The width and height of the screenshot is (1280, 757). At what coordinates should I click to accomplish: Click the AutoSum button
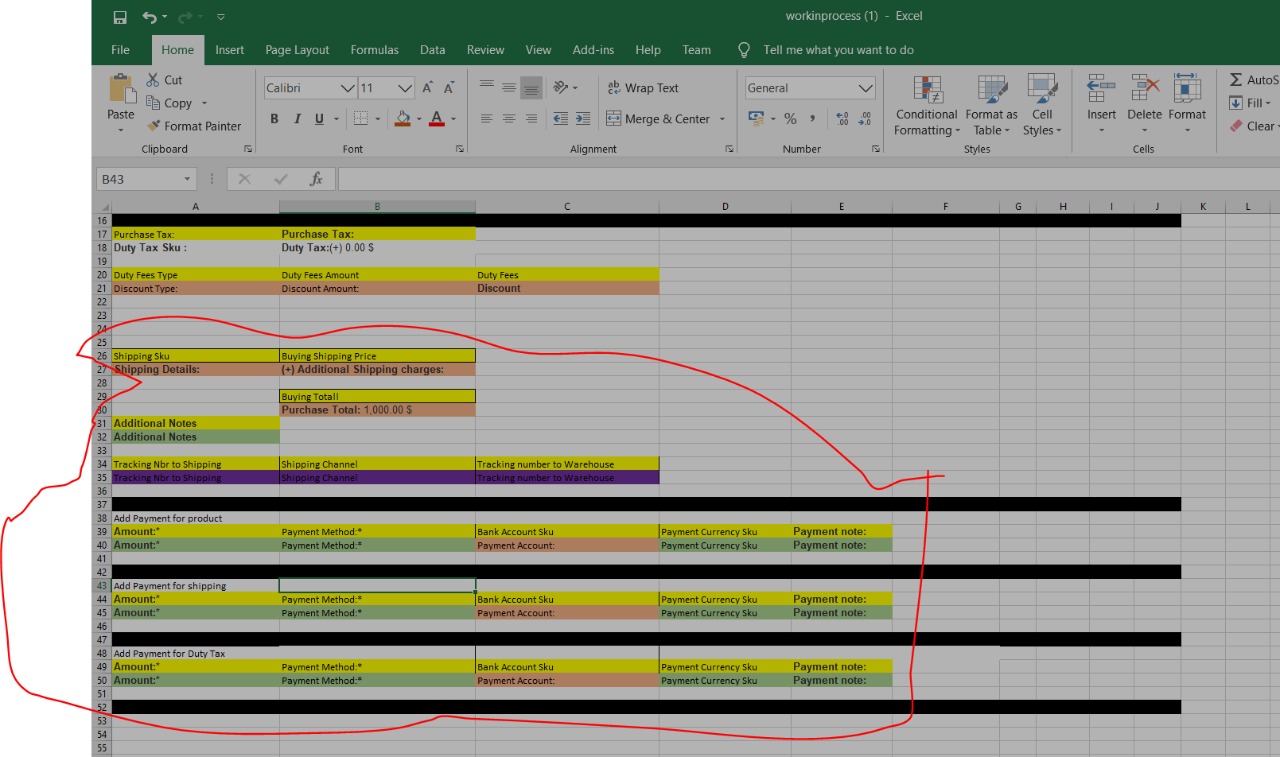coord(1252,80)
